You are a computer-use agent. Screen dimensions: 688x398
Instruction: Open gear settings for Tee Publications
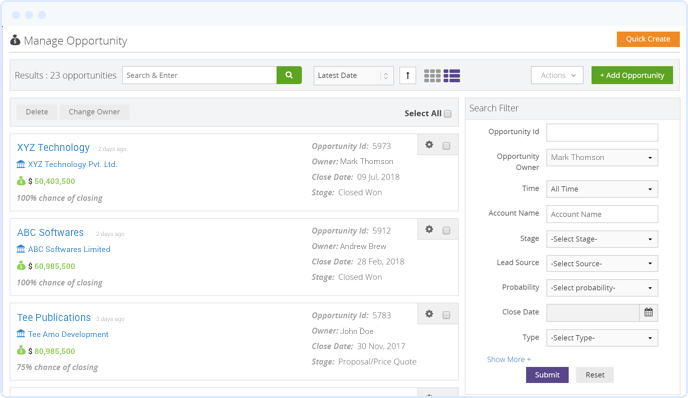pos(429,314)
